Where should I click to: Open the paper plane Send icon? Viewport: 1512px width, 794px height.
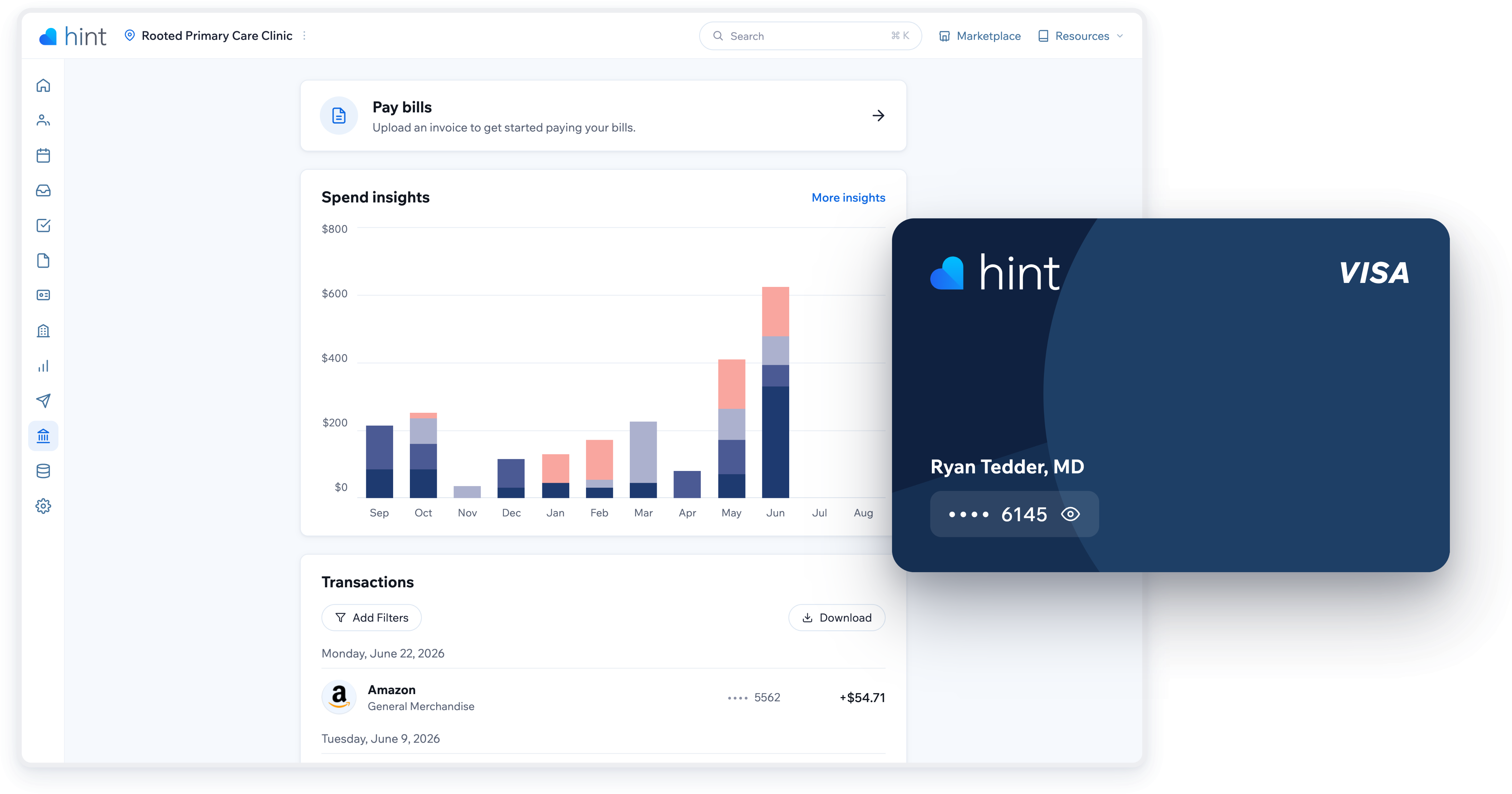[43, 401]
